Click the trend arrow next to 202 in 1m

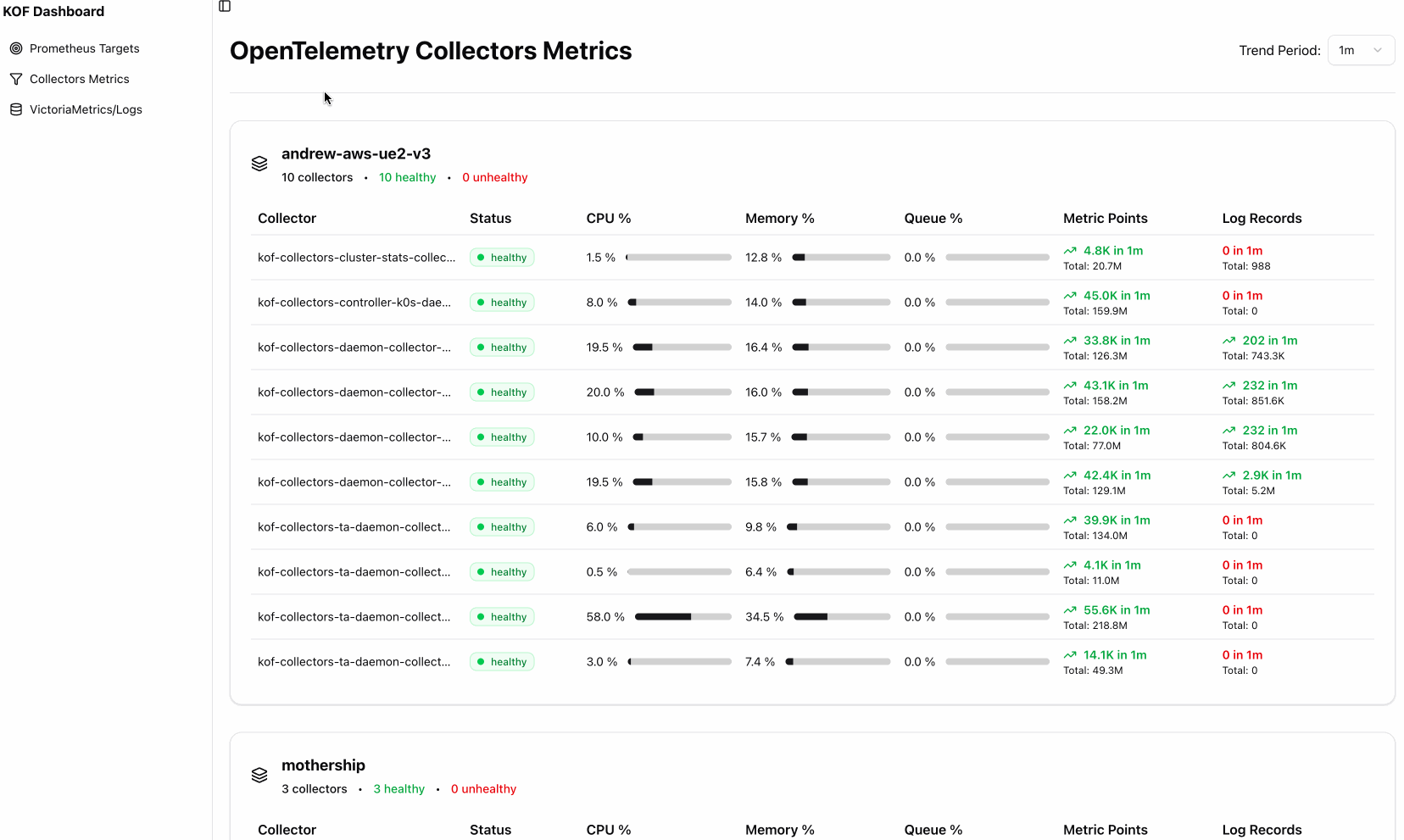pyautogui.click(x=1230, y=340)
